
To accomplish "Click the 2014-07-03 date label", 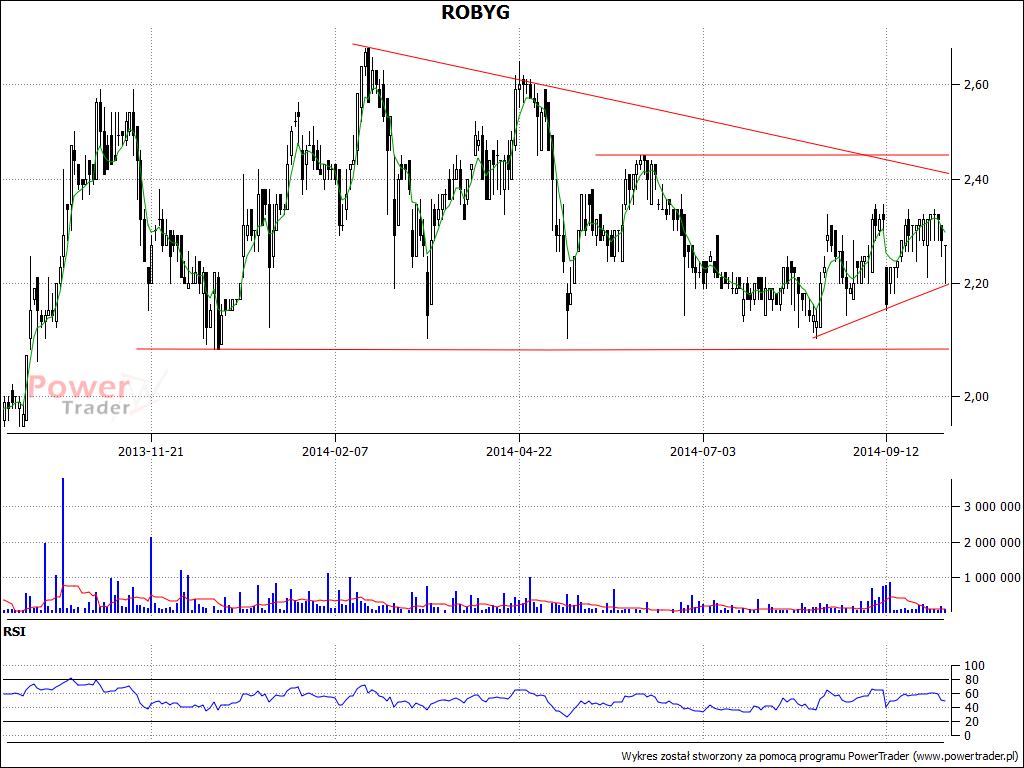I will (703, 451).
